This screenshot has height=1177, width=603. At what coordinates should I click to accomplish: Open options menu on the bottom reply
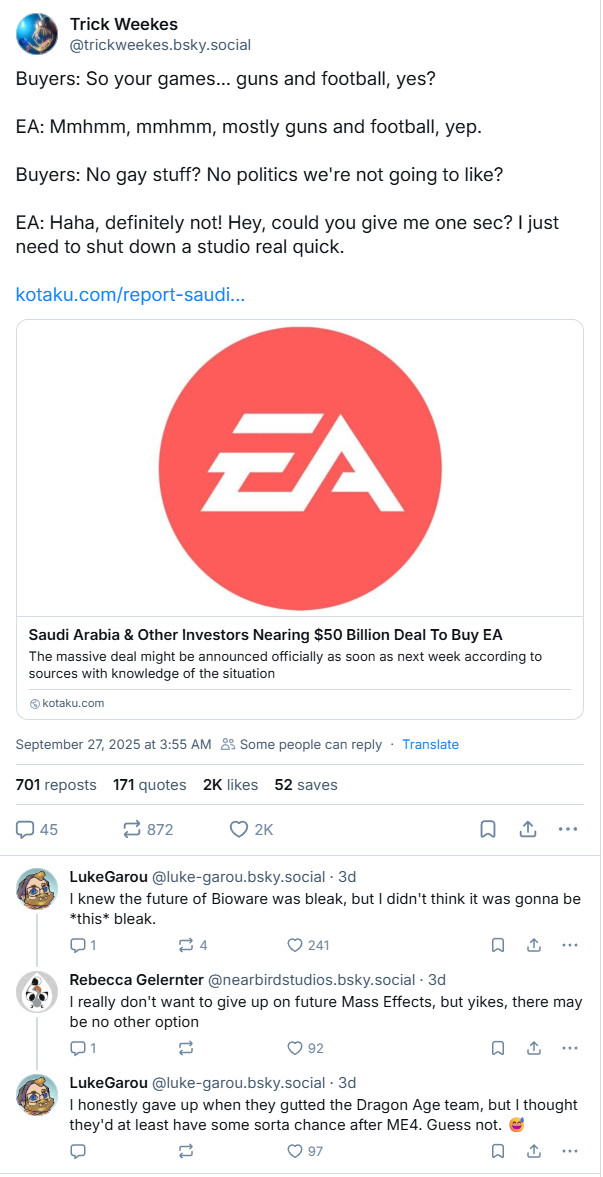coord(569,1151)
